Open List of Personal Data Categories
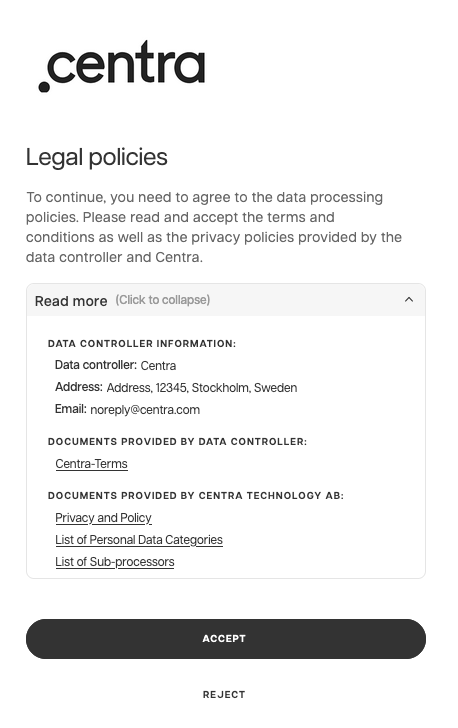This screenshot has width=458, height=728. coord(139,540)
